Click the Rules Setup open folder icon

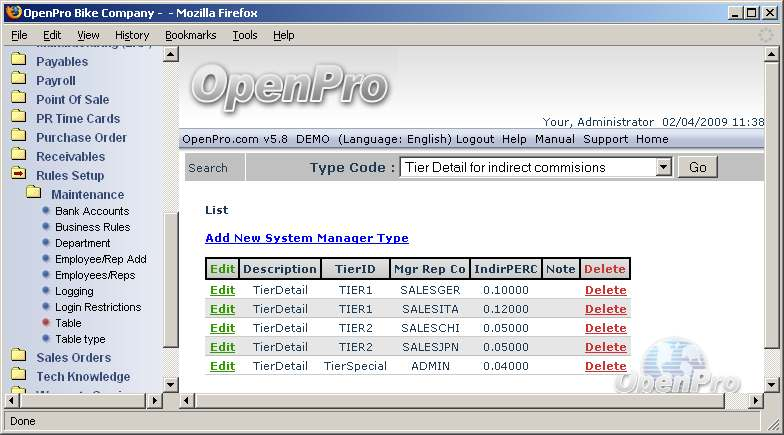coord(18,175)
